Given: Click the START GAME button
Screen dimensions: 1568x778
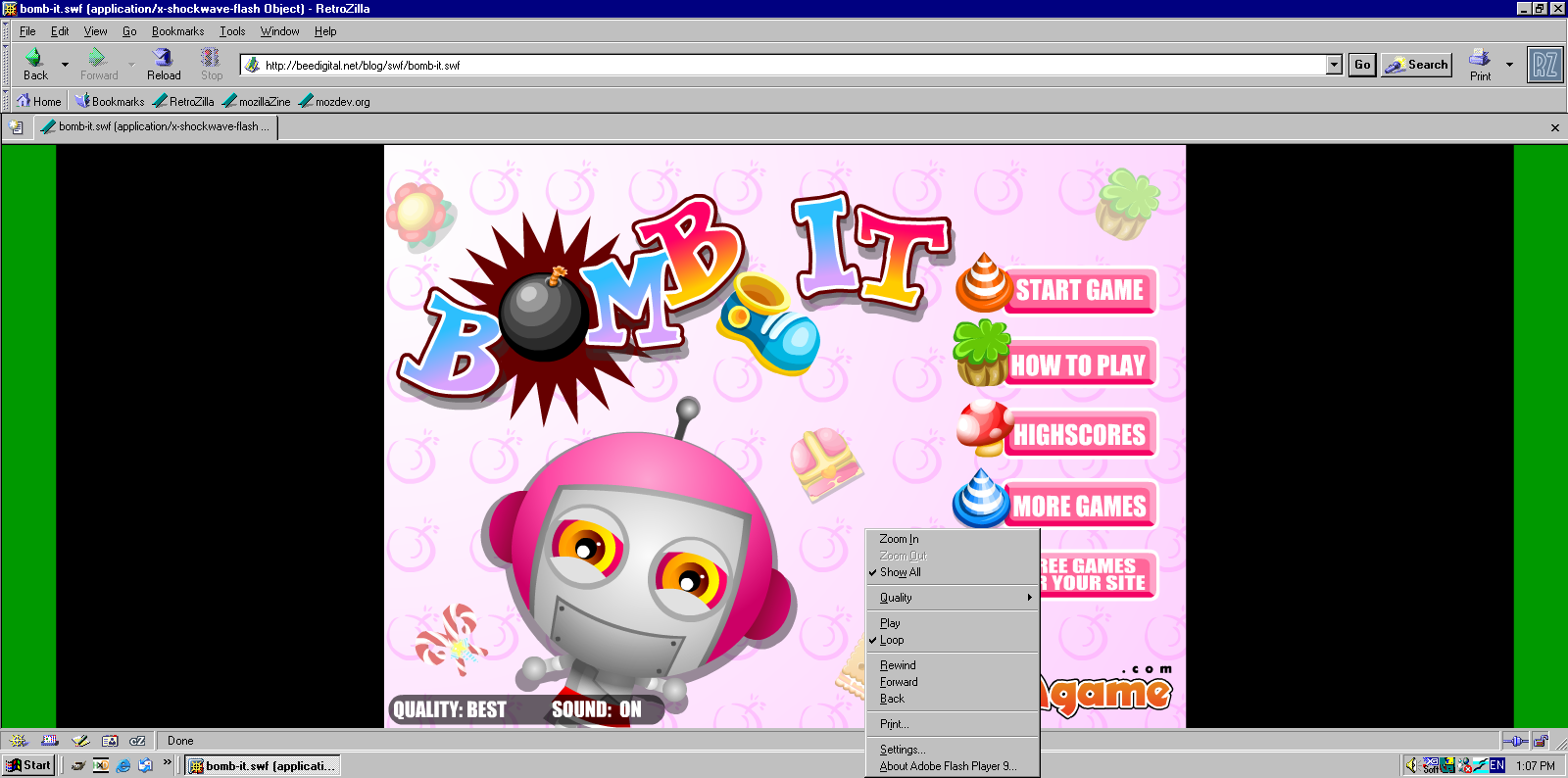Looking at the screenshot, I should pos(1078,290).
